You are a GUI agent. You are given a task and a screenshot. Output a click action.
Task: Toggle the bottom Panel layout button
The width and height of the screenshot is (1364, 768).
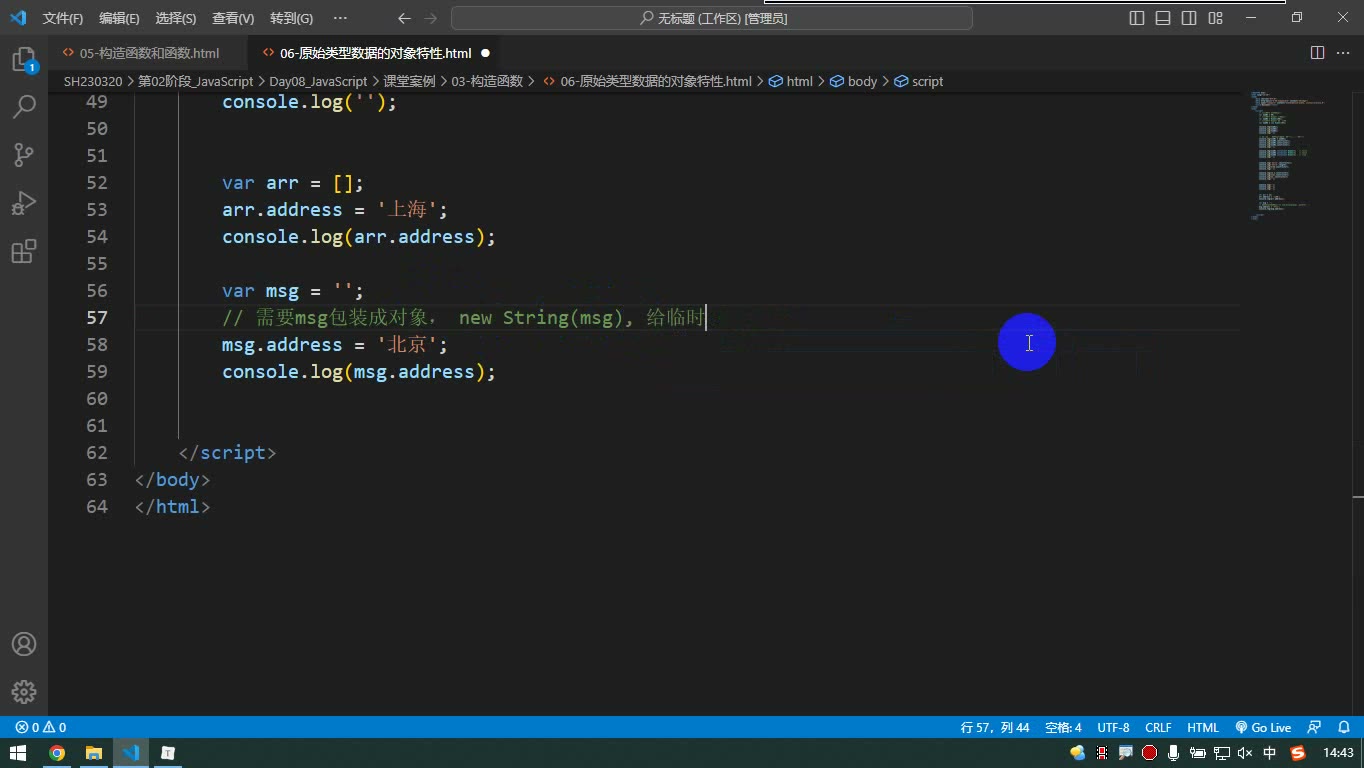point(1163,18)
